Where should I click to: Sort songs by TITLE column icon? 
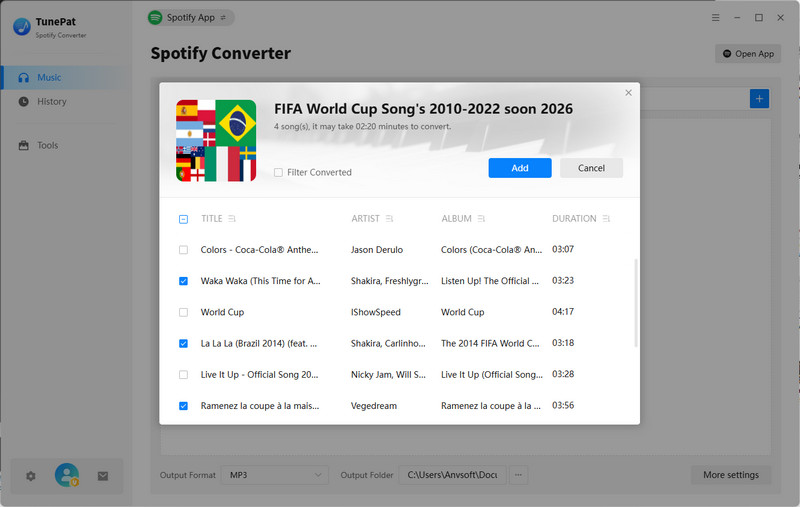click(232, 218)
